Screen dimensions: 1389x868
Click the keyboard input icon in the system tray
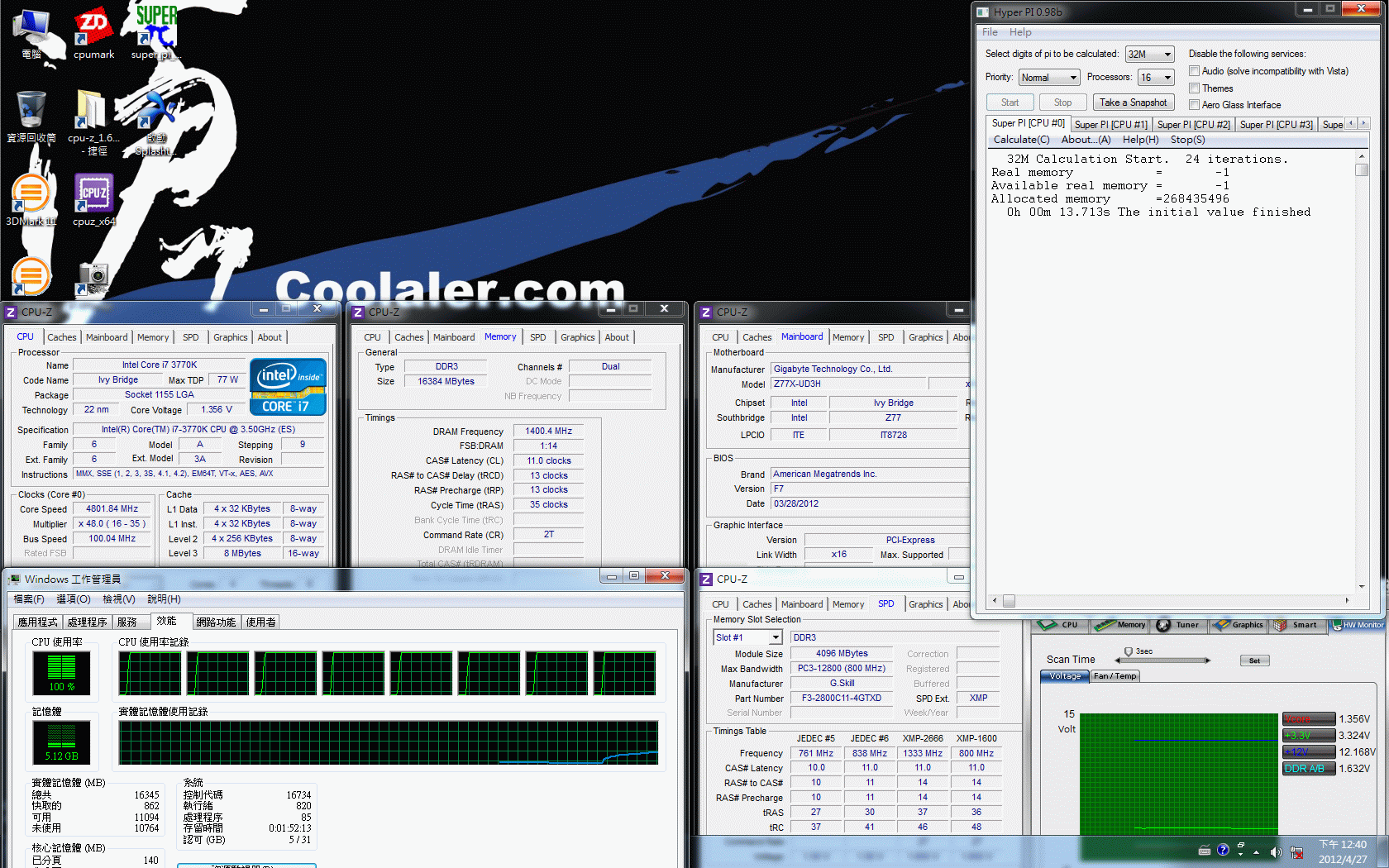pos(1205,851)
